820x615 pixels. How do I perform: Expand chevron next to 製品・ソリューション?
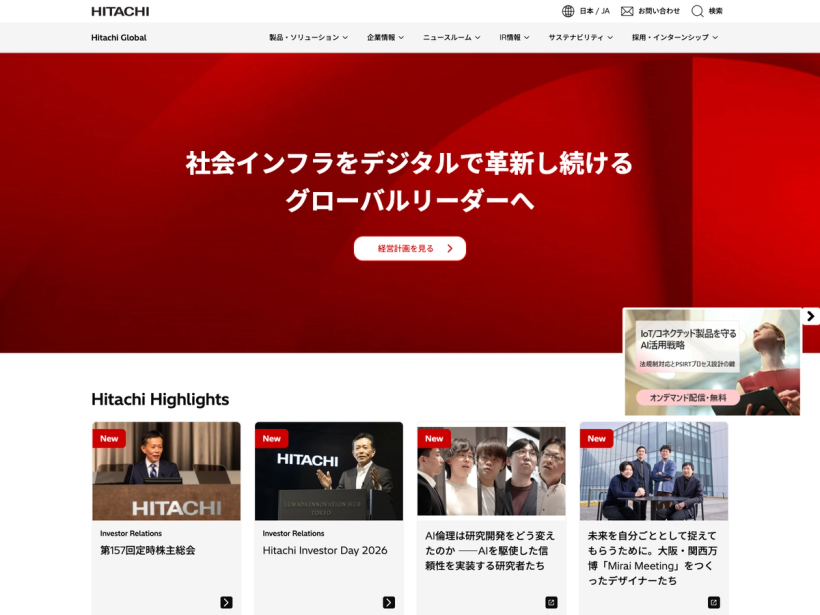coord(345,38)
